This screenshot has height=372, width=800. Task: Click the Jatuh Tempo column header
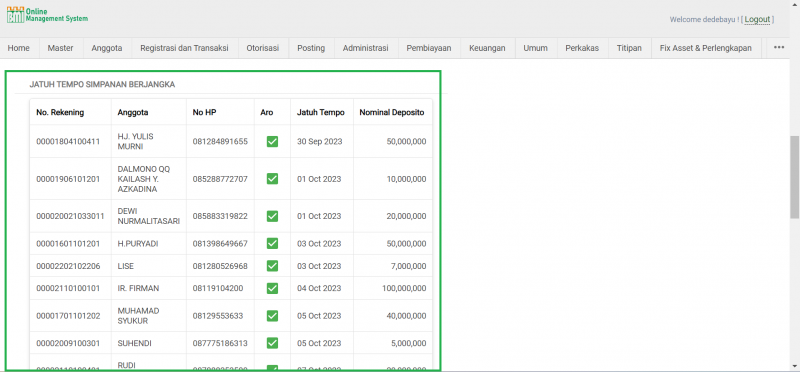pyautogui.click(x=321, y=112)
